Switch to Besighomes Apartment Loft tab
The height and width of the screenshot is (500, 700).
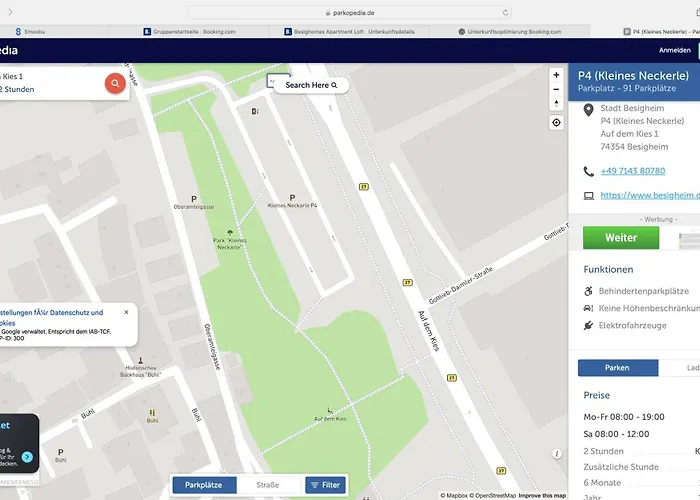(349, 32)
